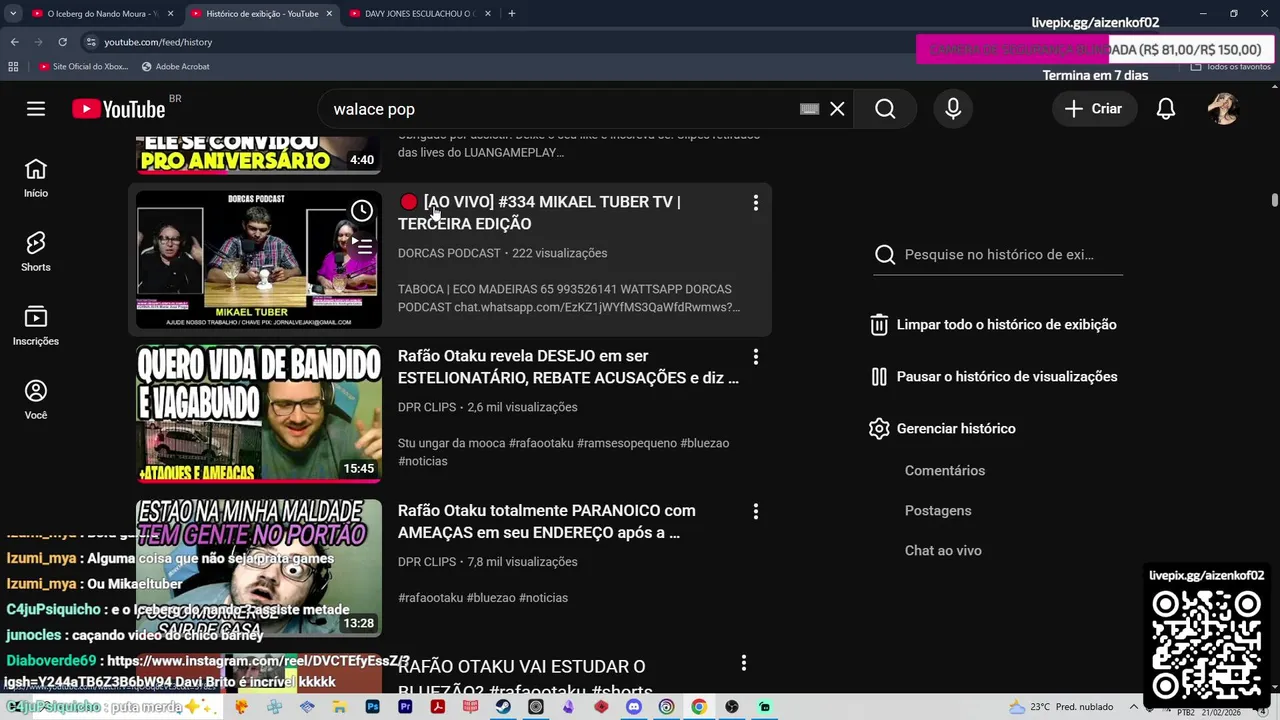Open Premiere Pro from the taskbar

405,707
